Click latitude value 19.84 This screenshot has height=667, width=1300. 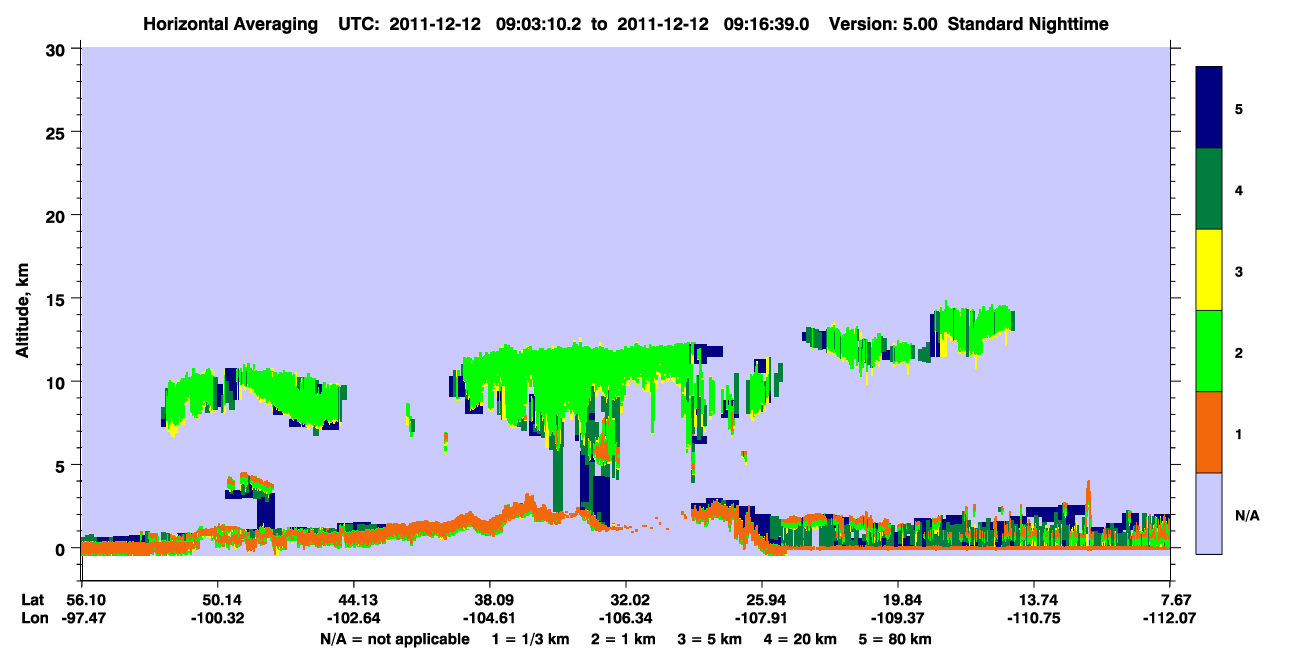[898, 600]
